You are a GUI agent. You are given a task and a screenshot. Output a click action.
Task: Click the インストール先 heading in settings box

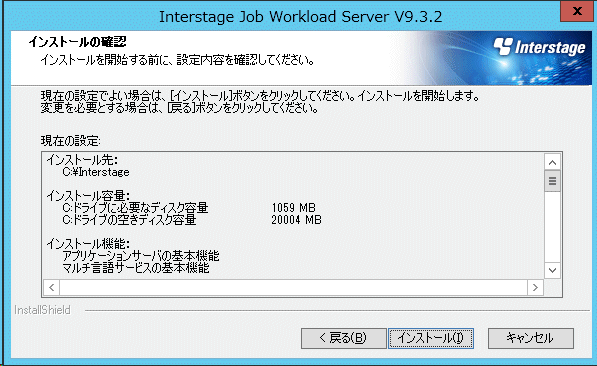point(82,160)
